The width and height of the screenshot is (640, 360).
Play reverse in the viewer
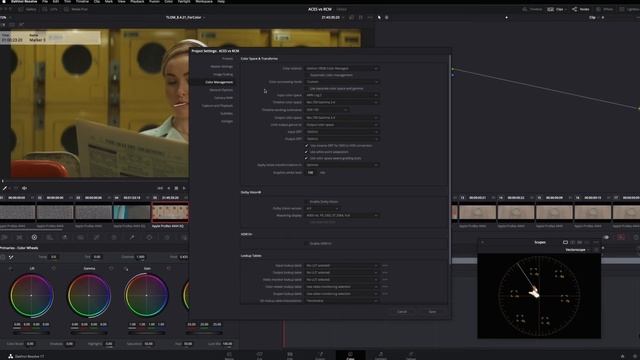[168, 188]
